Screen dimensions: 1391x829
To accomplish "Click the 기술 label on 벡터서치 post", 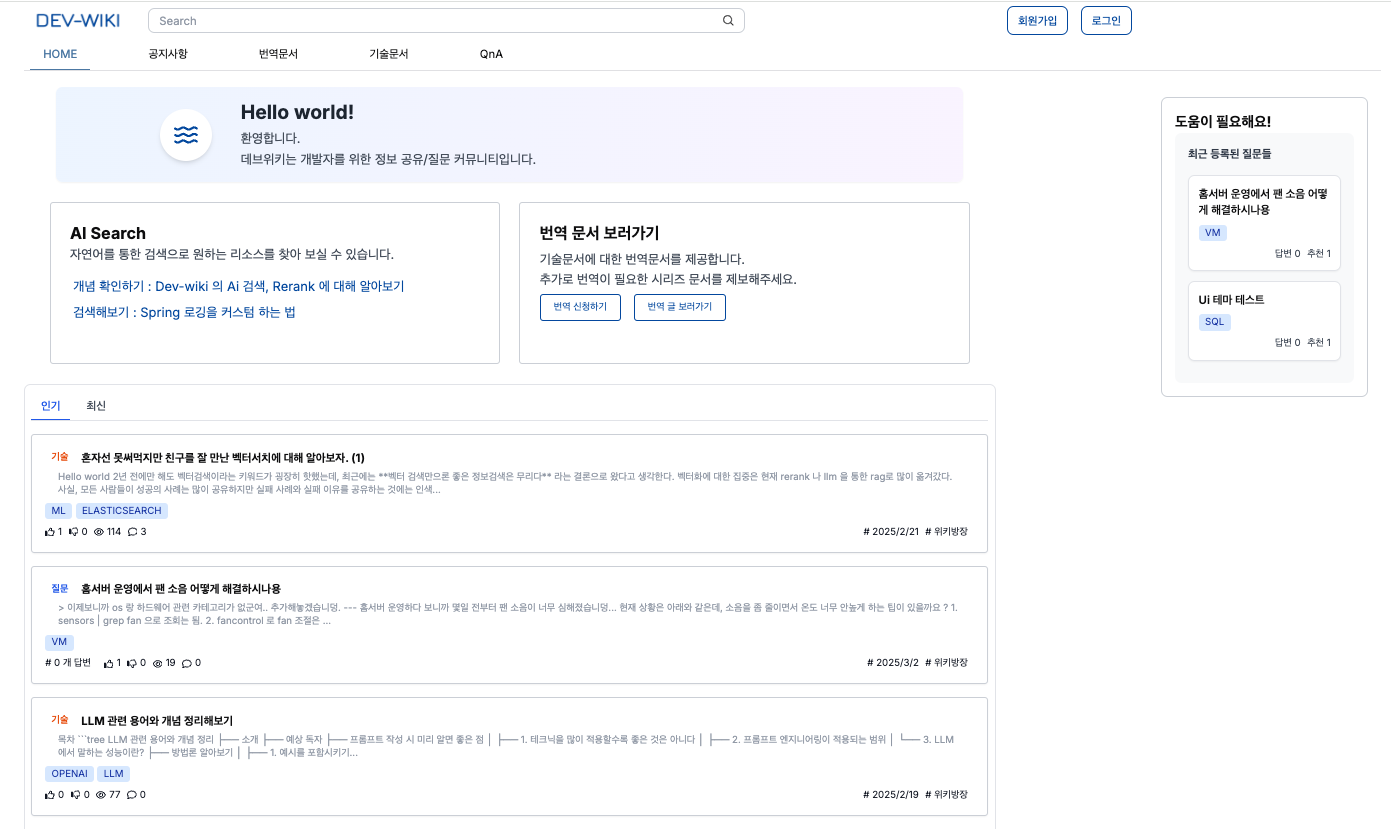I will [60, 457].
